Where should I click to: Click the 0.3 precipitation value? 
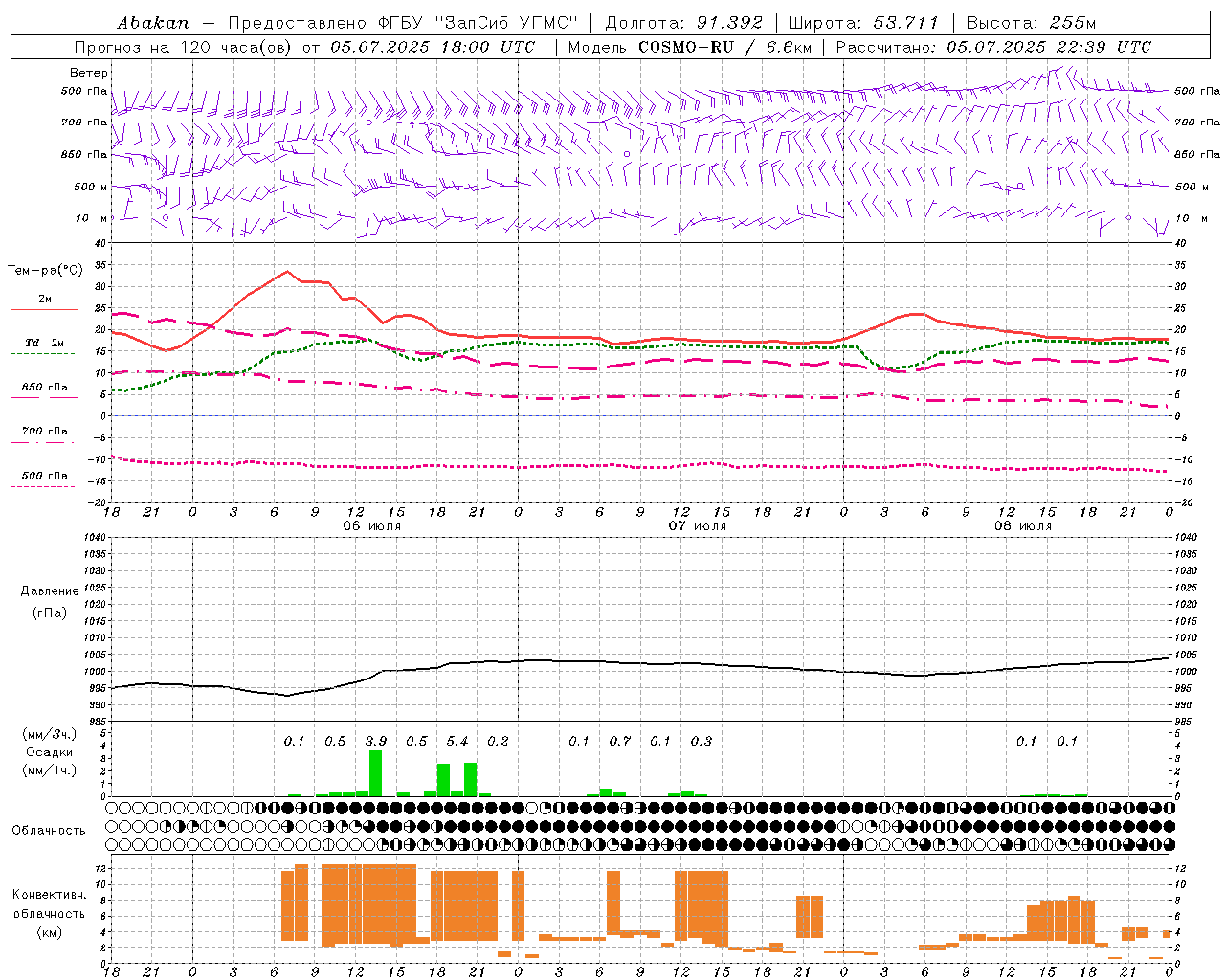[702, 741]
